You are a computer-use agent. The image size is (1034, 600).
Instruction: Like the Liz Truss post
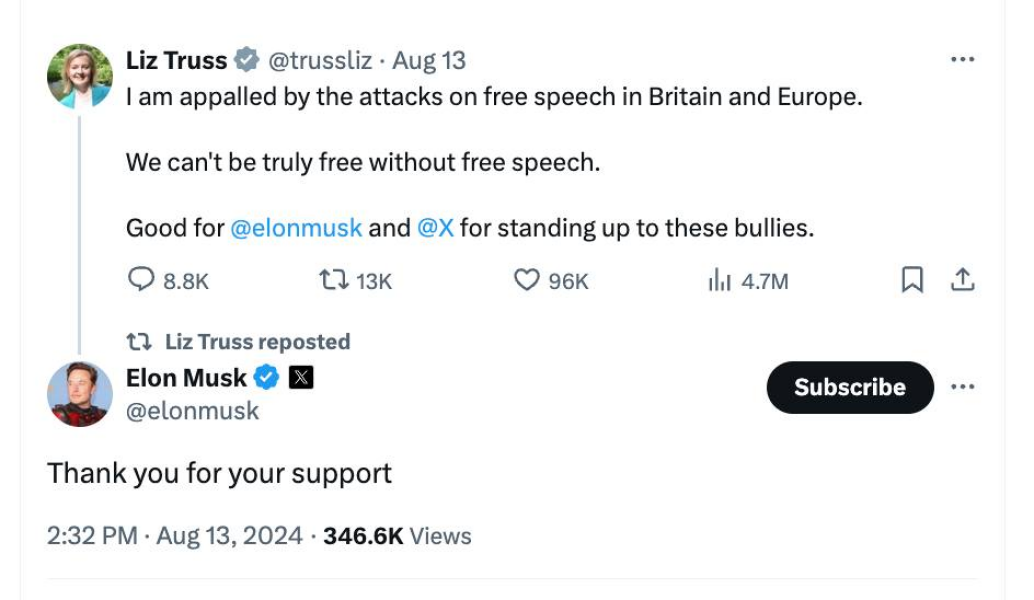[x=526, y=281]
